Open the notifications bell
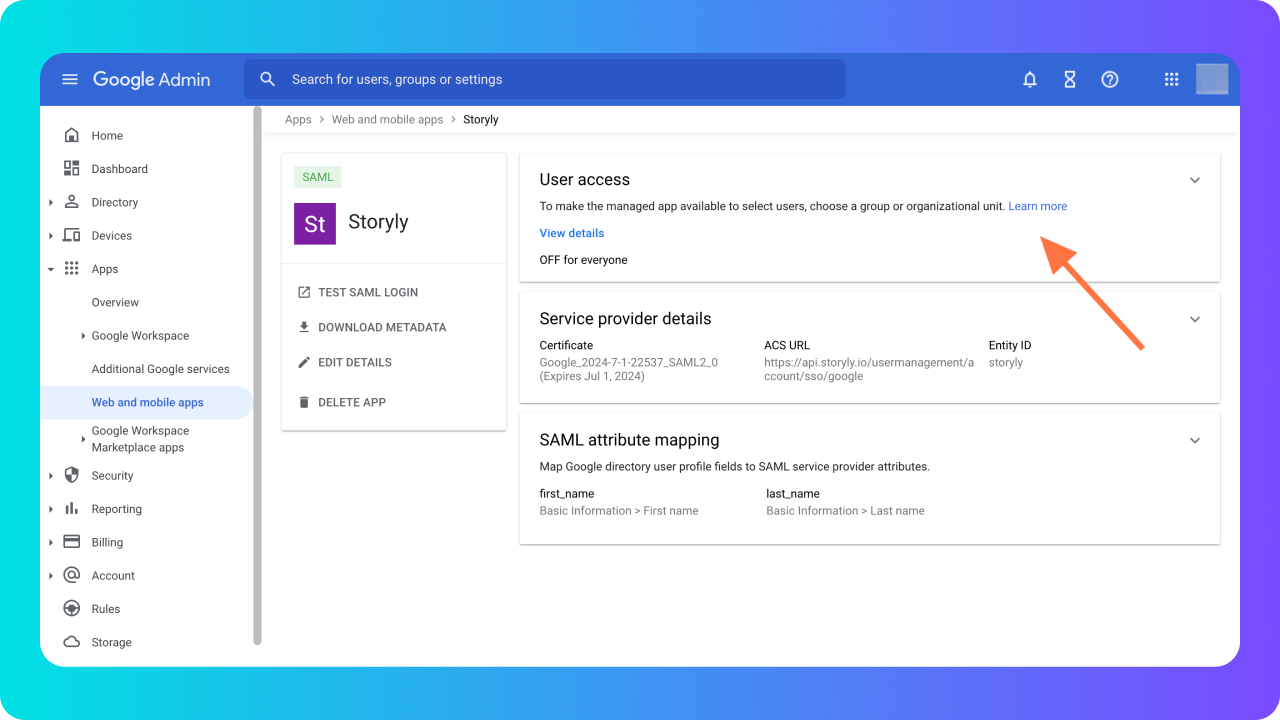The width and height of the screenshot is (1280, 720). point(1030,79)
